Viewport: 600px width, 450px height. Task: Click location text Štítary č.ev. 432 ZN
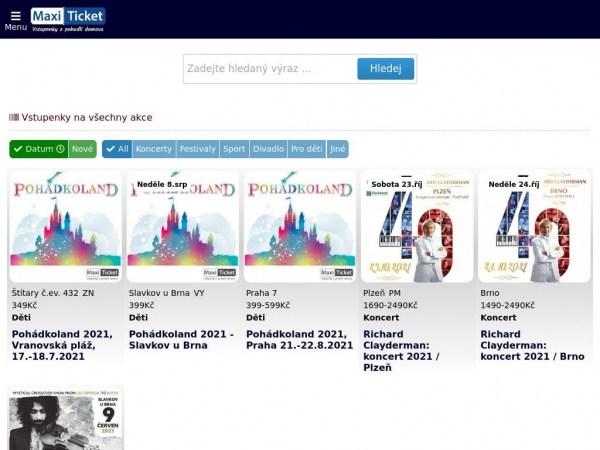(x=53, y=293)
